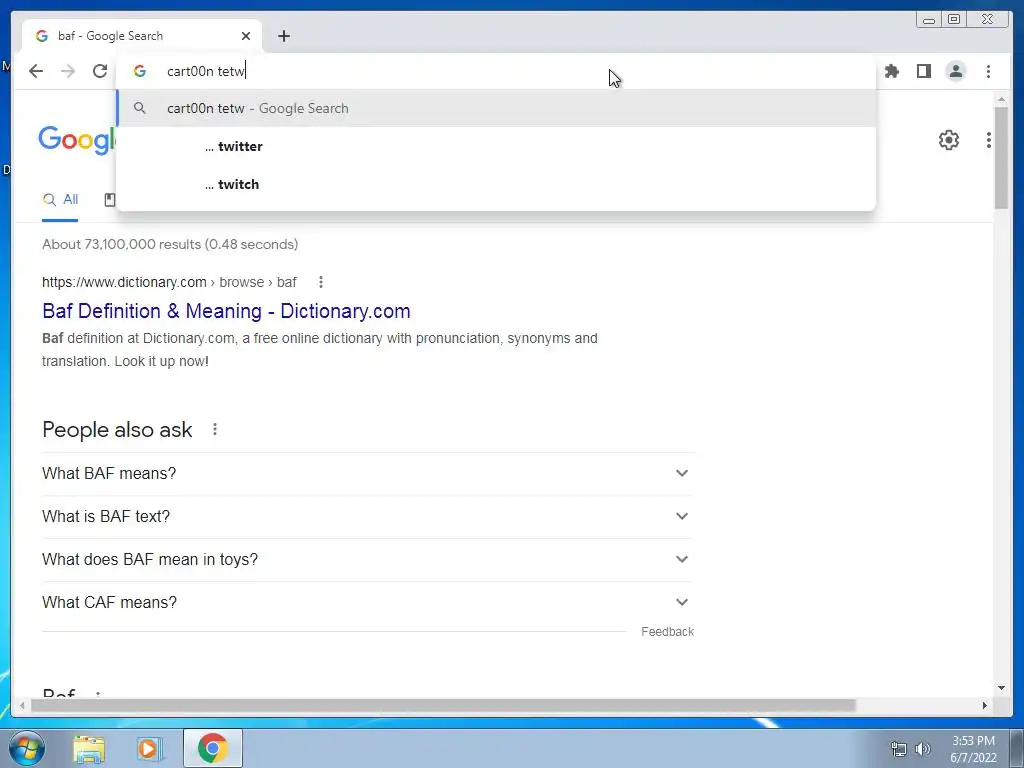Click the browser forward arrow

68,71
